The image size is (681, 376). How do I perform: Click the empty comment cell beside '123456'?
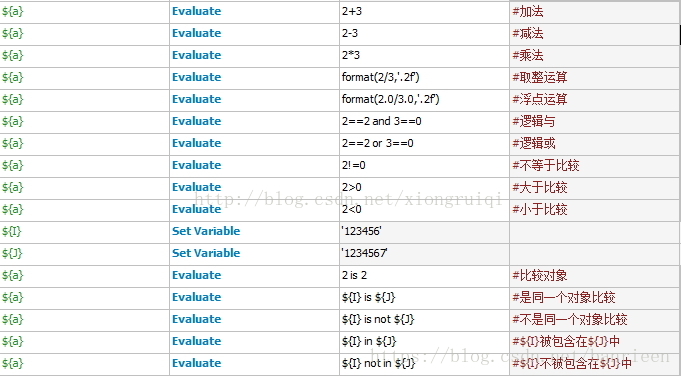pyautogui.click(x=595, y=232)
